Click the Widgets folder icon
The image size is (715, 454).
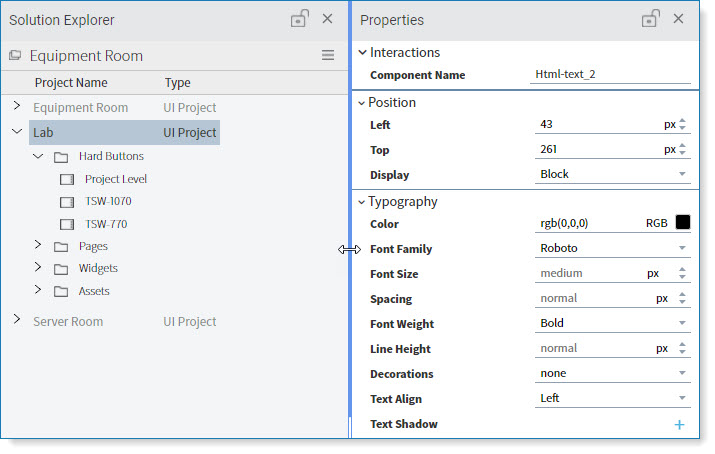coord(61,269)
